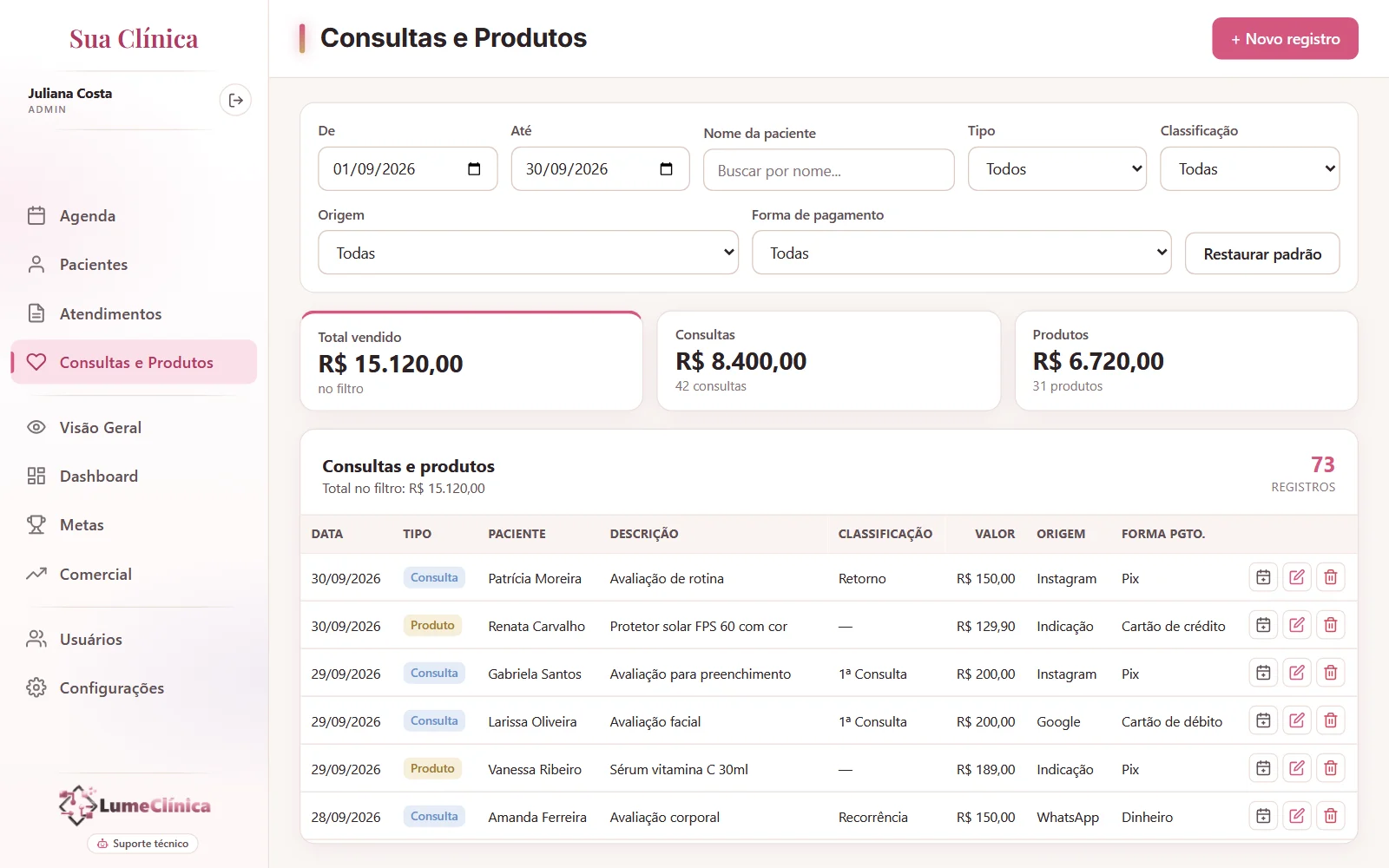
Task: Click schedule icon for Amanda Ferreira row
Action: coord(1263,816)
